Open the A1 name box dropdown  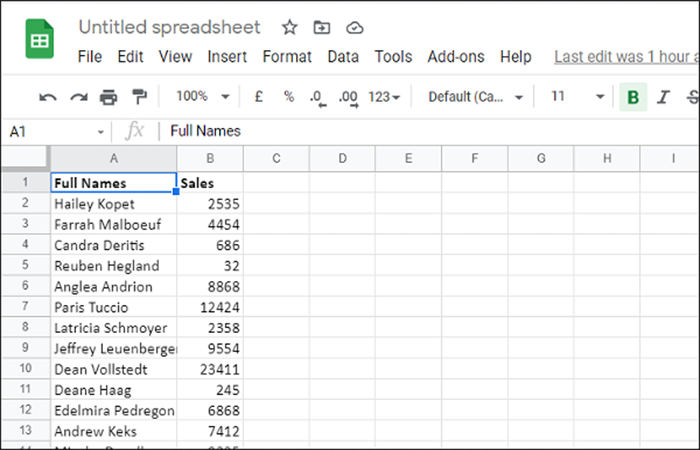(100, 132)
